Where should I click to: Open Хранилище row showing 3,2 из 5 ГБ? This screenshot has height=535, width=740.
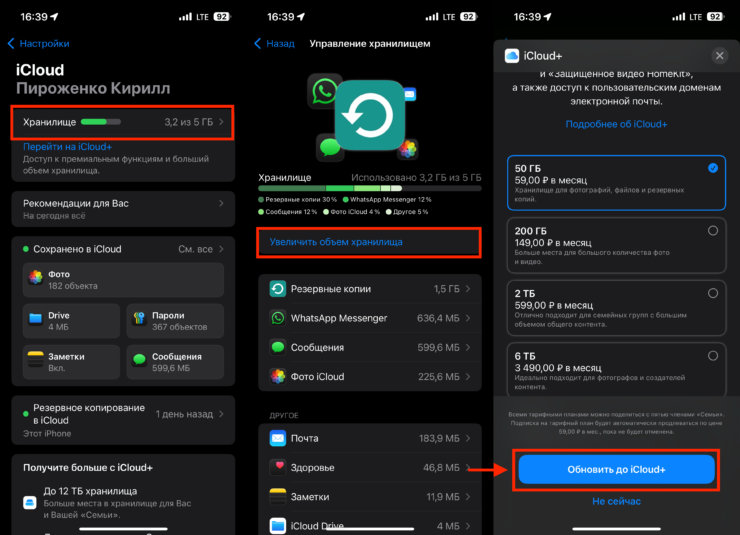coord(123,122)
